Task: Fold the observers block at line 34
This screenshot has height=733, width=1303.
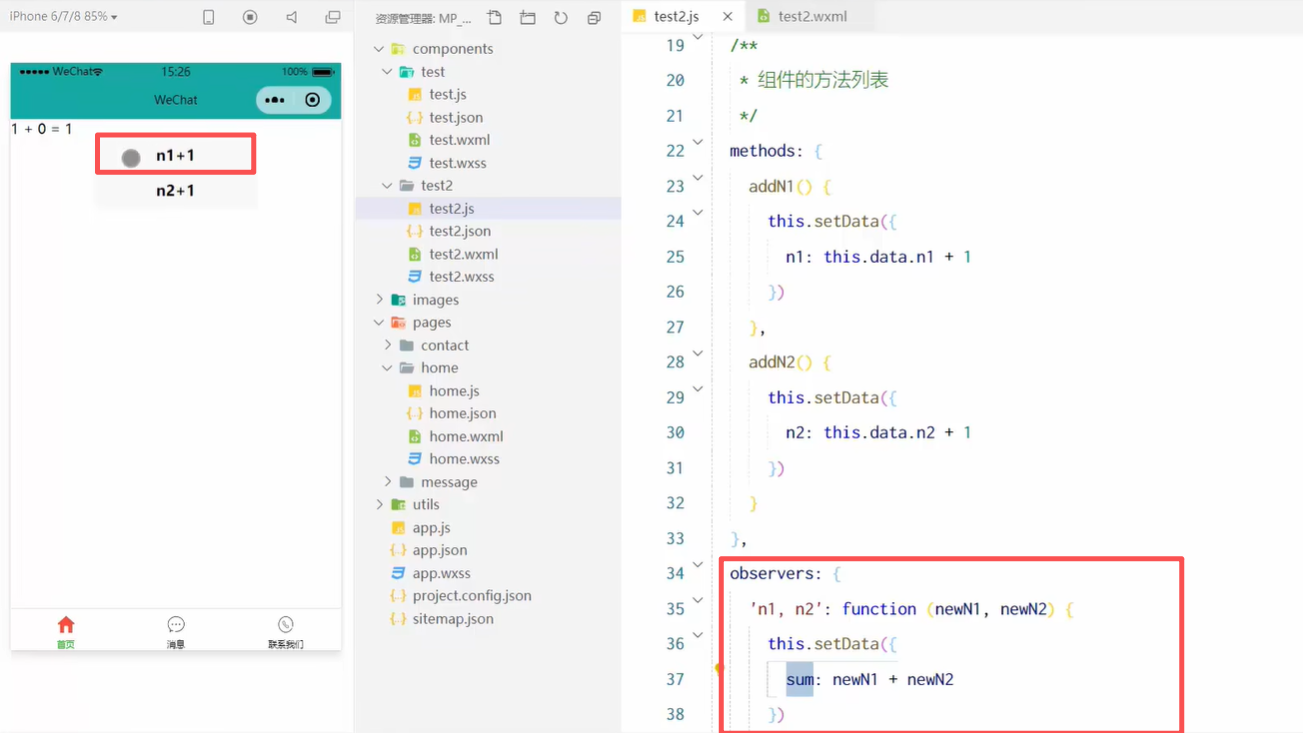Action: (x=698, y=564)
